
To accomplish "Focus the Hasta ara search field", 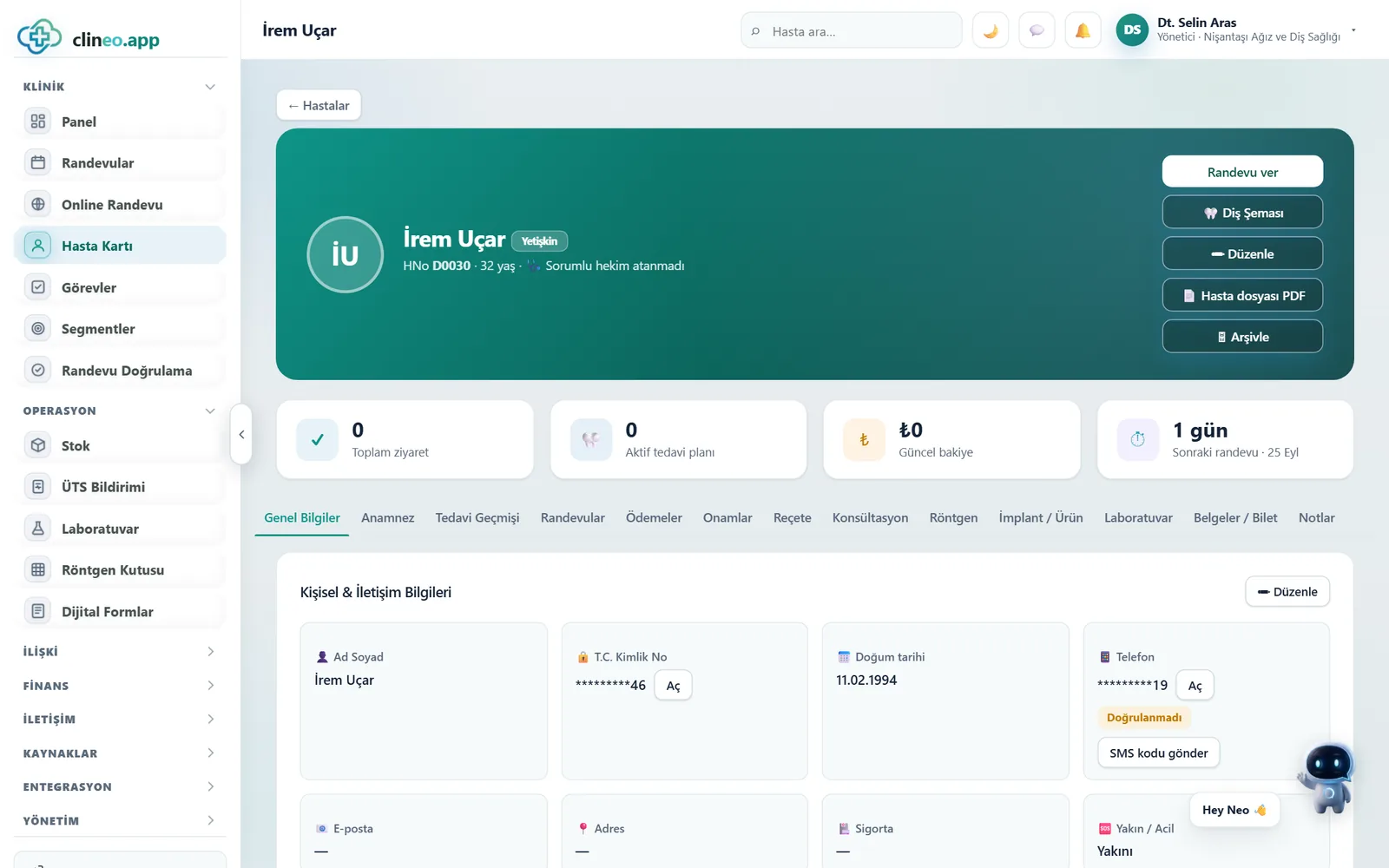I will (852, 30).
